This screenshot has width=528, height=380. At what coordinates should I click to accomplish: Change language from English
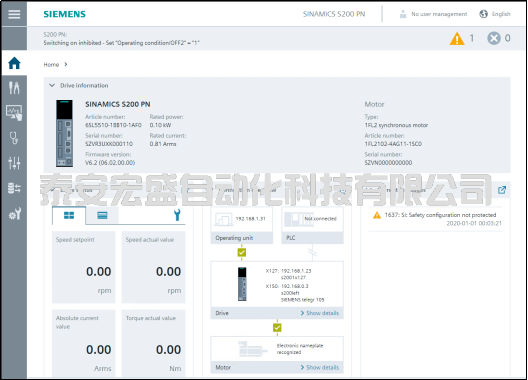coord(495,14)
